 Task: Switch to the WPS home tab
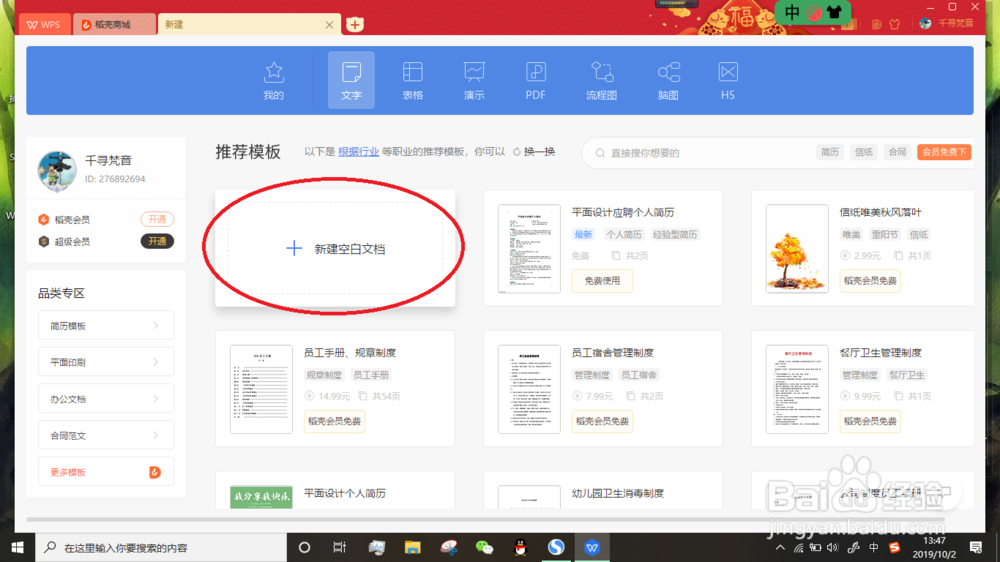(x=43, y=24)
